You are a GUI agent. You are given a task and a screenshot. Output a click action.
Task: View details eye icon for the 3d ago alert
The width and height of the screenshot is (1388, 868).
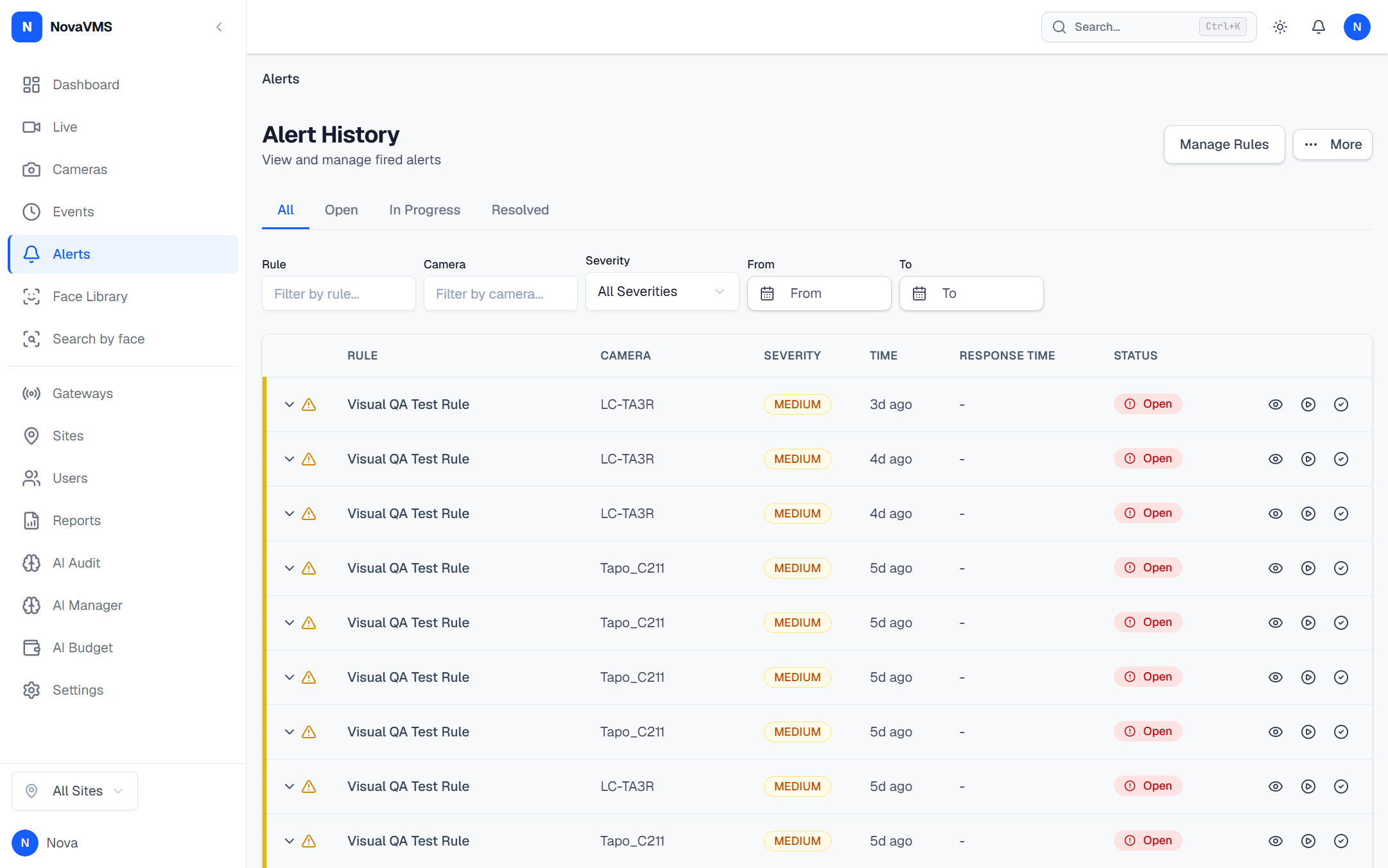(x=1276, y=404)
